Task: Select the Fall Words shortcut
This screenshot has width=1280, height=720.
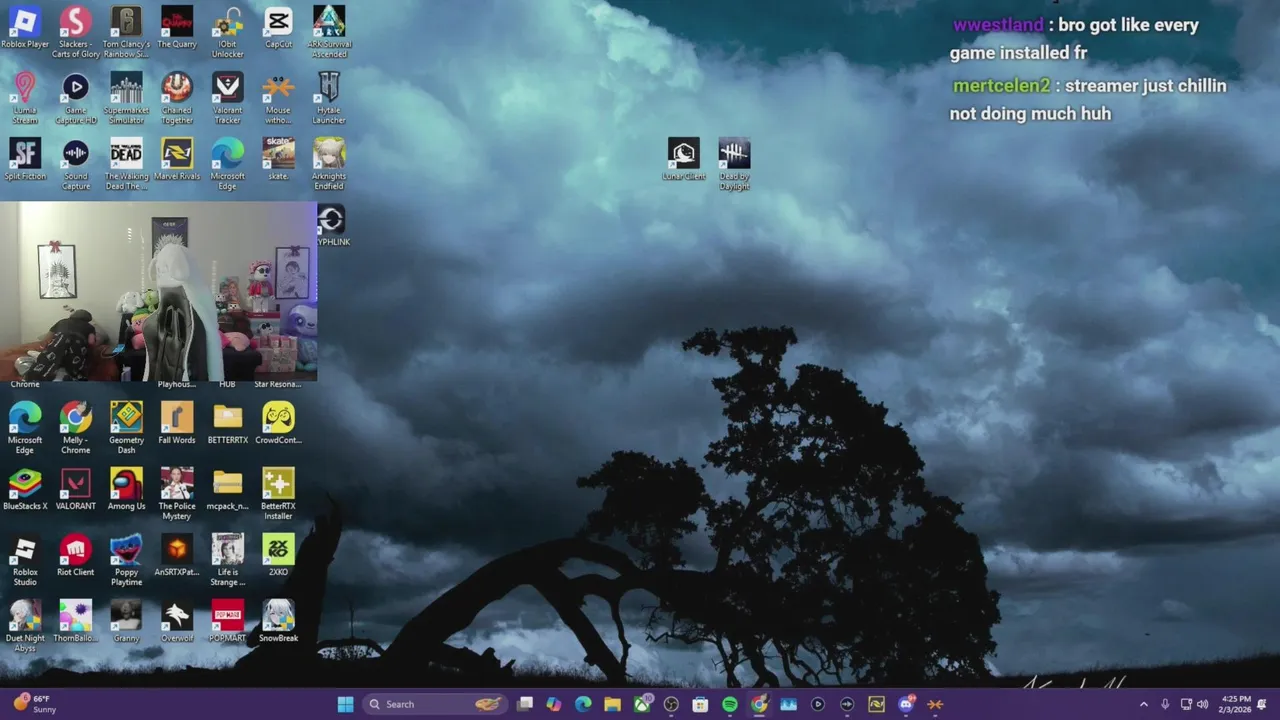Action: tap(177, 424)
